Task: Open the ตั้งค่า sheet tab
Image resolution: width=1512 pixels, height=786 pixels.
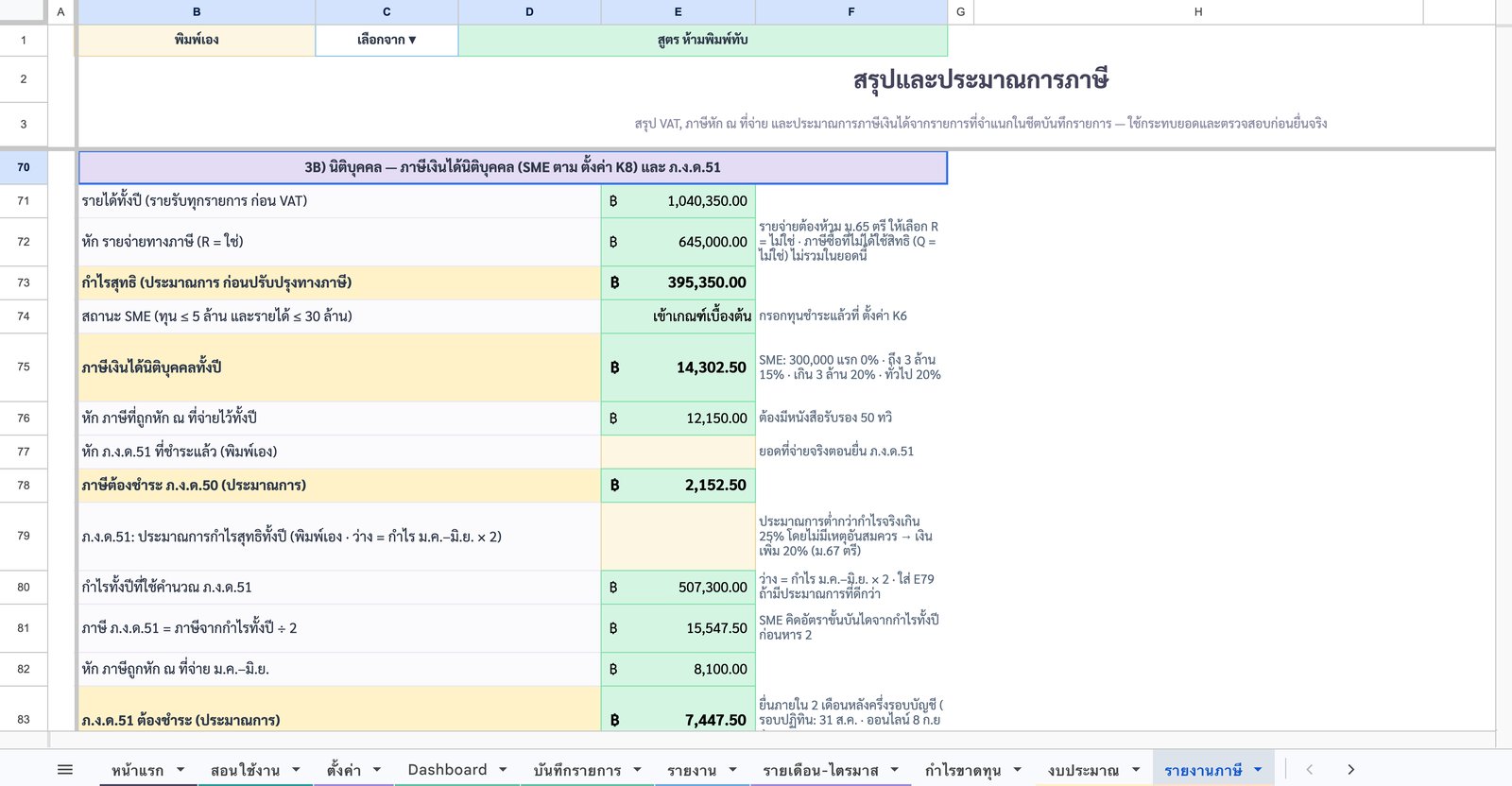Action: pyautogui.click(x=344, y=770)
